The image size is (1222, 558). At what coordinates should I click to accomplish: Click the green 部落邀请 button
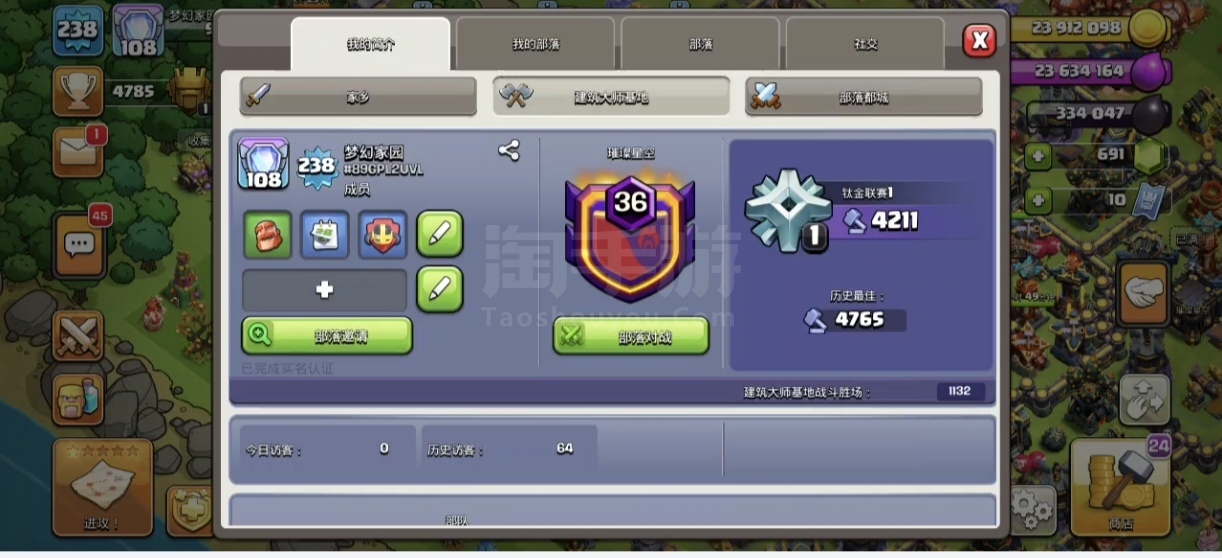(x=327, y=336)
